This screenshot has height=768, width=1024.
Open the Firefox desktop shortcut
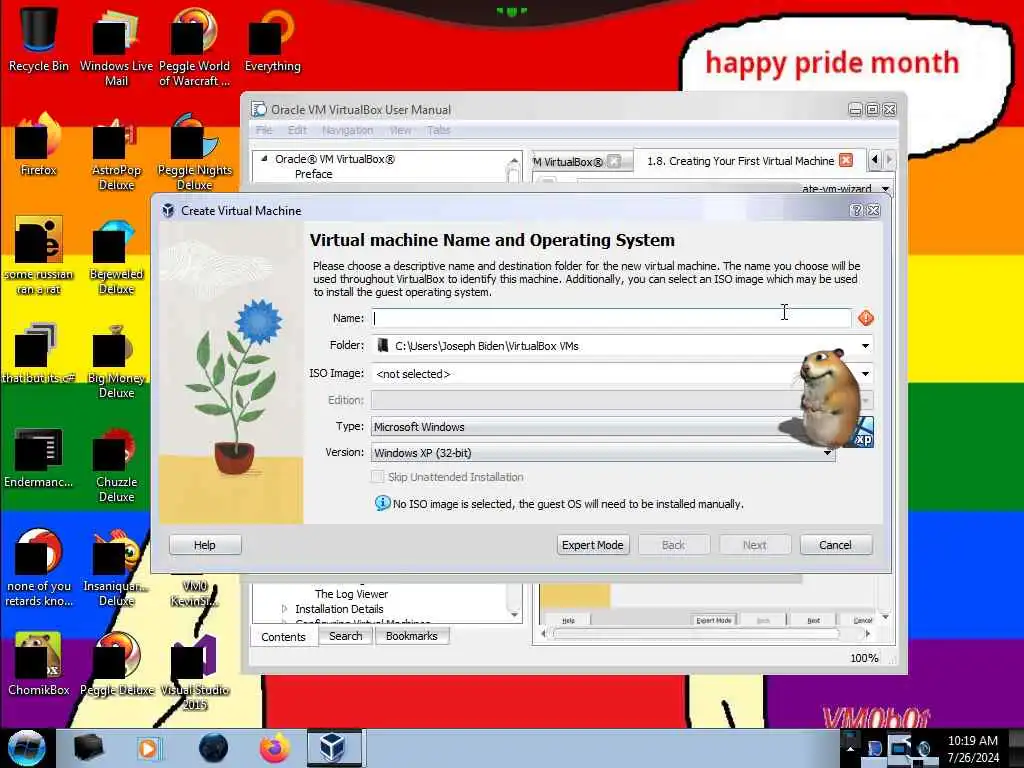tap(38, 145)
